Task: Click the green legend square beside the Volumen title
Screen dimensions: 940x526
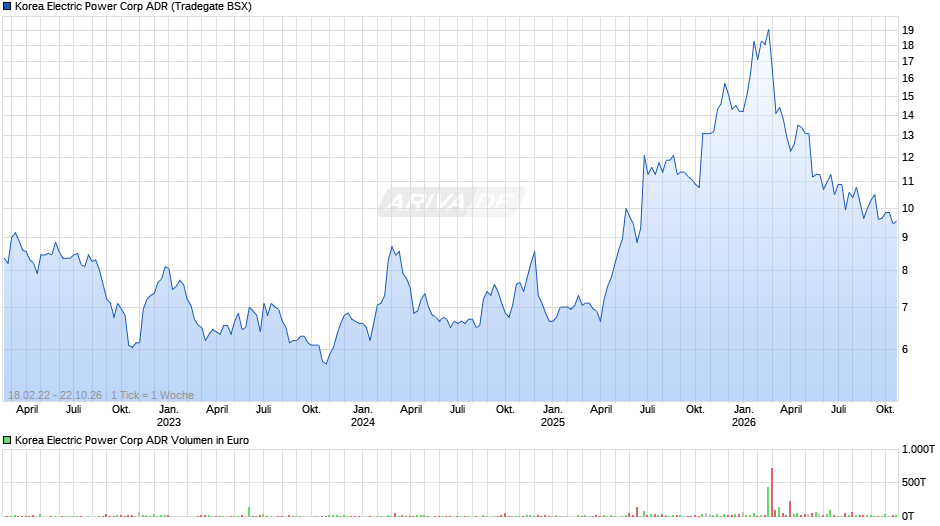Action: pos(7,440)
